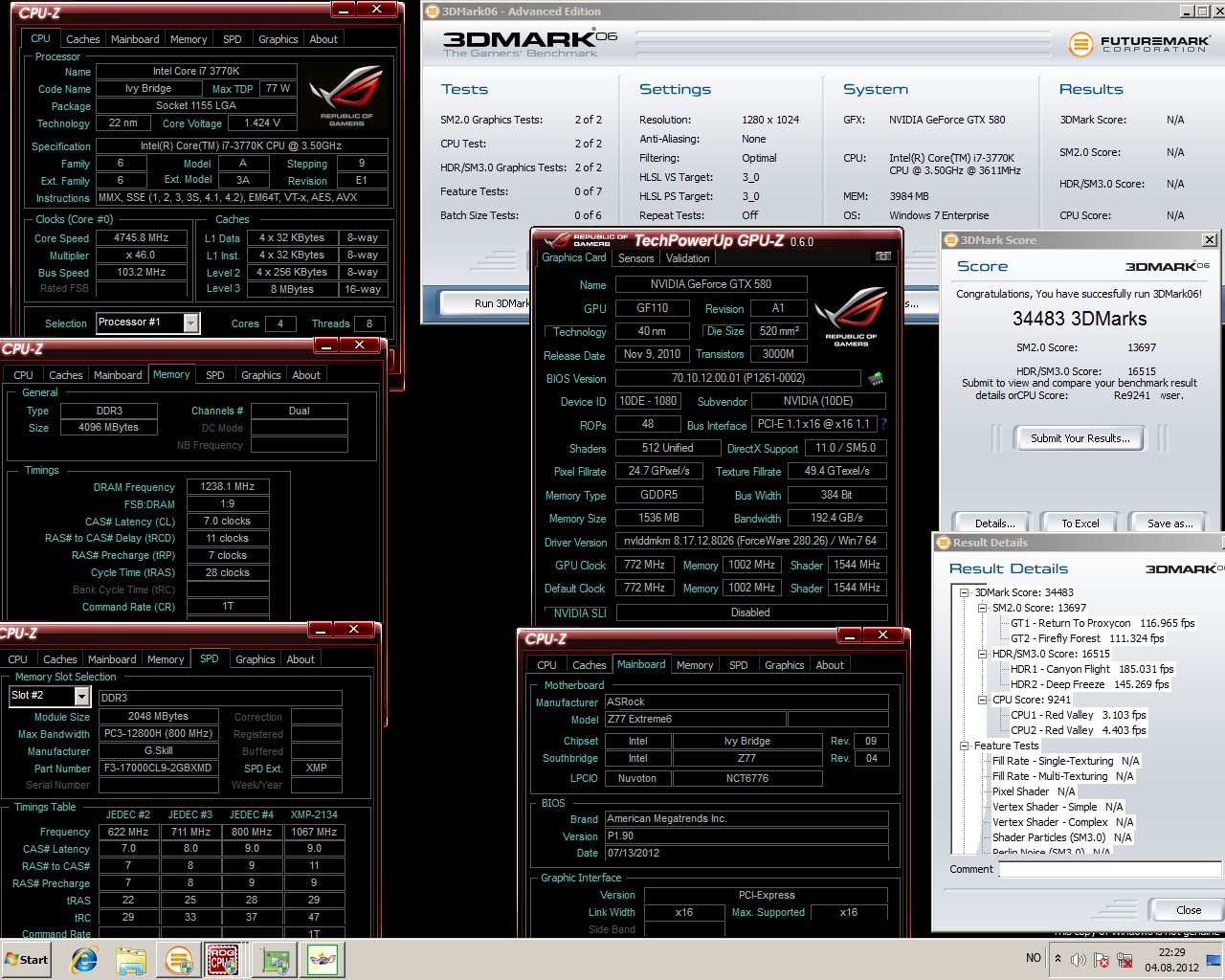Click mainboard model Z77 Extreme6 field
The image size is (1225, 980).
click(695, 719)
